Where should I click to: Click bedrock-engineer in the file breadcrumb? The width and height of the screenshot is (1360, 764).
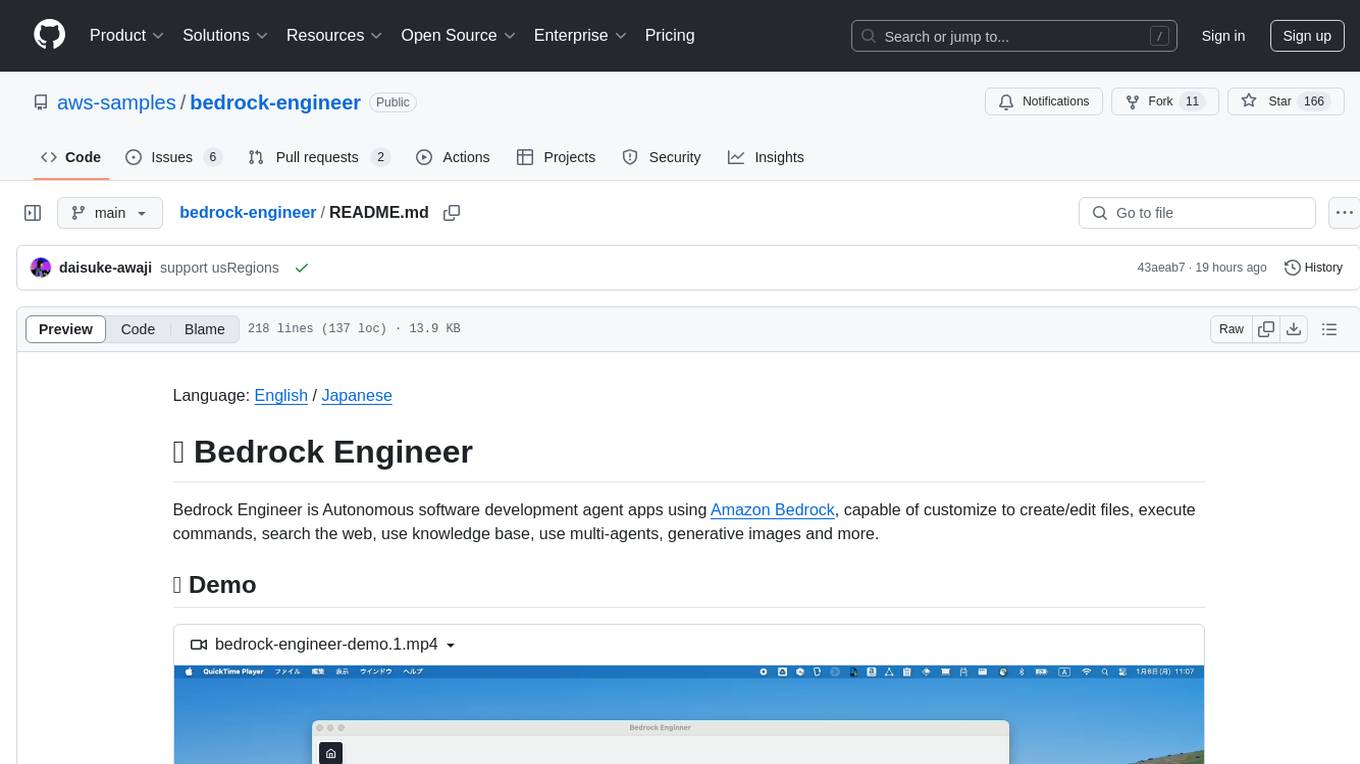coord(248,212)
